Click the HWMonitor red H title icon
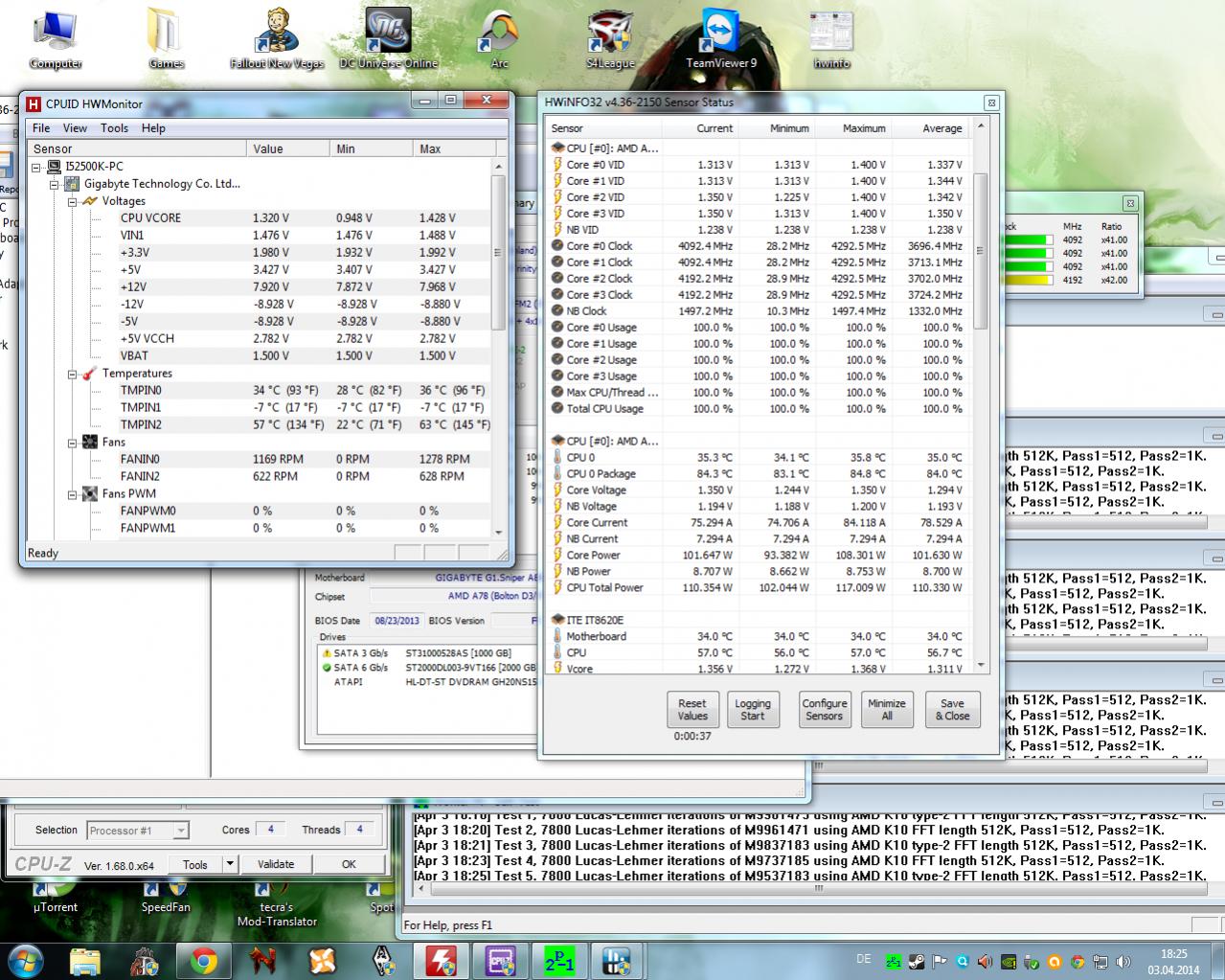1225x980 pixels. (33, 103)
